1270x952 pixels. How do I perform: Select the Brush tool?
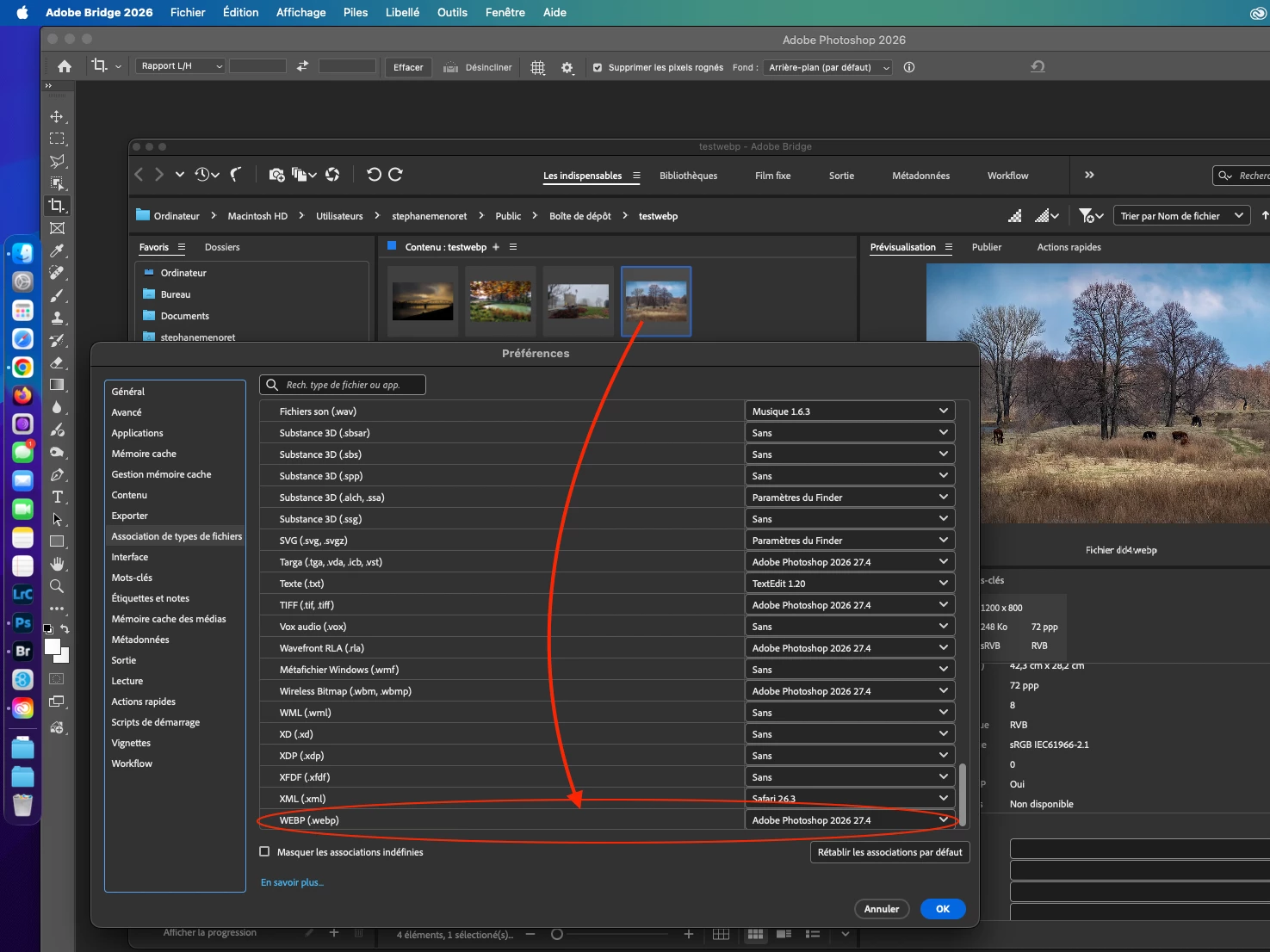tap(57, 295)
